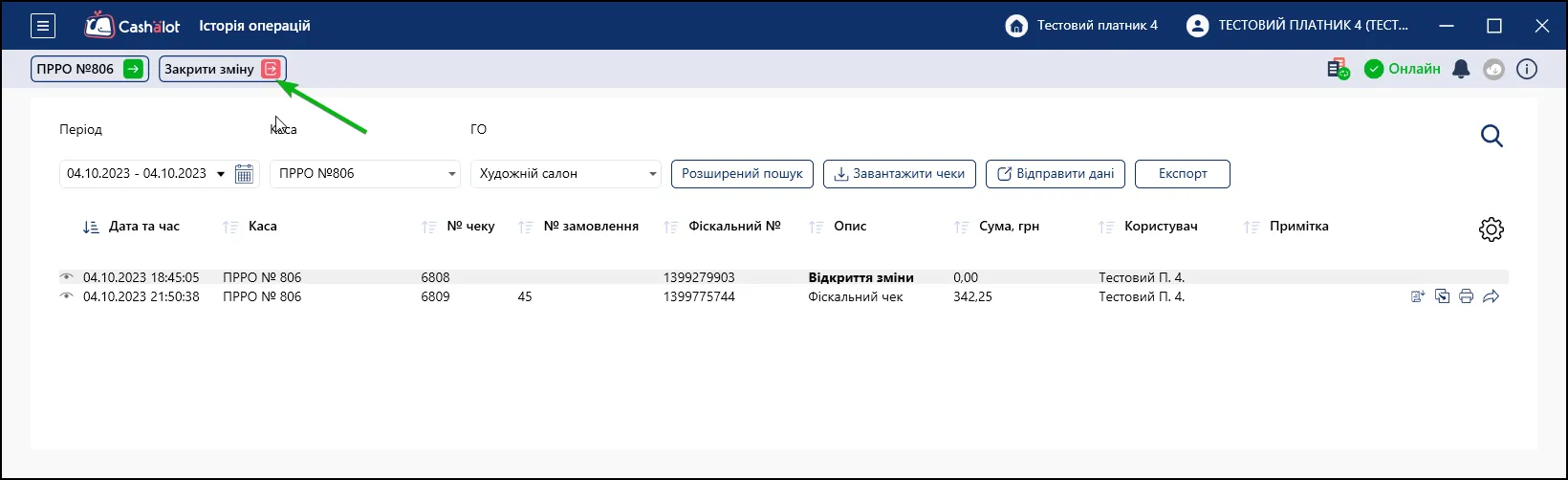Click the Cashalot logo
Screen dimensions: 1568x480
pyautogui.click(x=132, y=26)
